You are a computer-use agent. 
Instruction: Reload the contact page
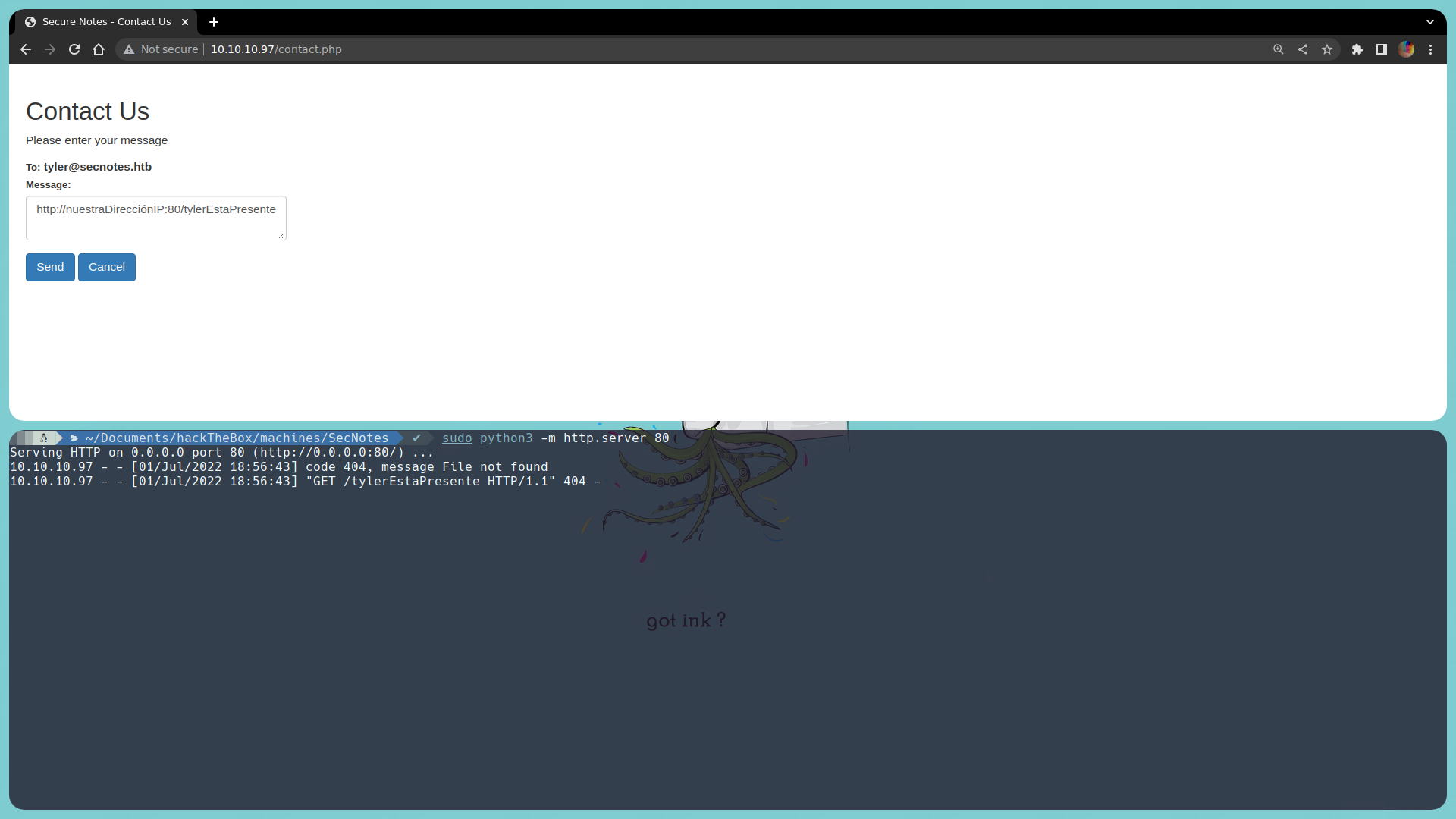point(74,49)
